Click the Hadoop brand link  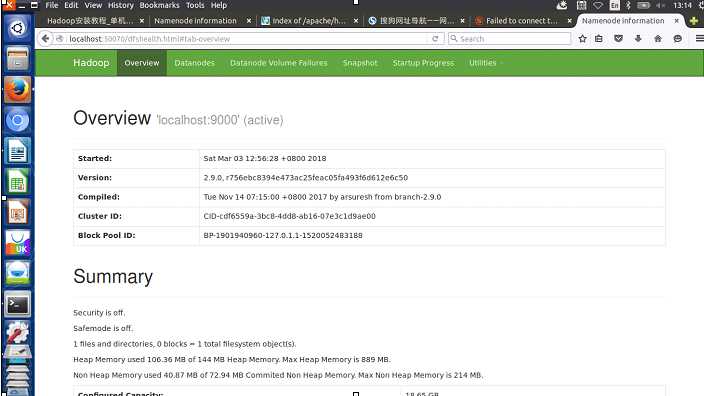(x=91, y=63)
